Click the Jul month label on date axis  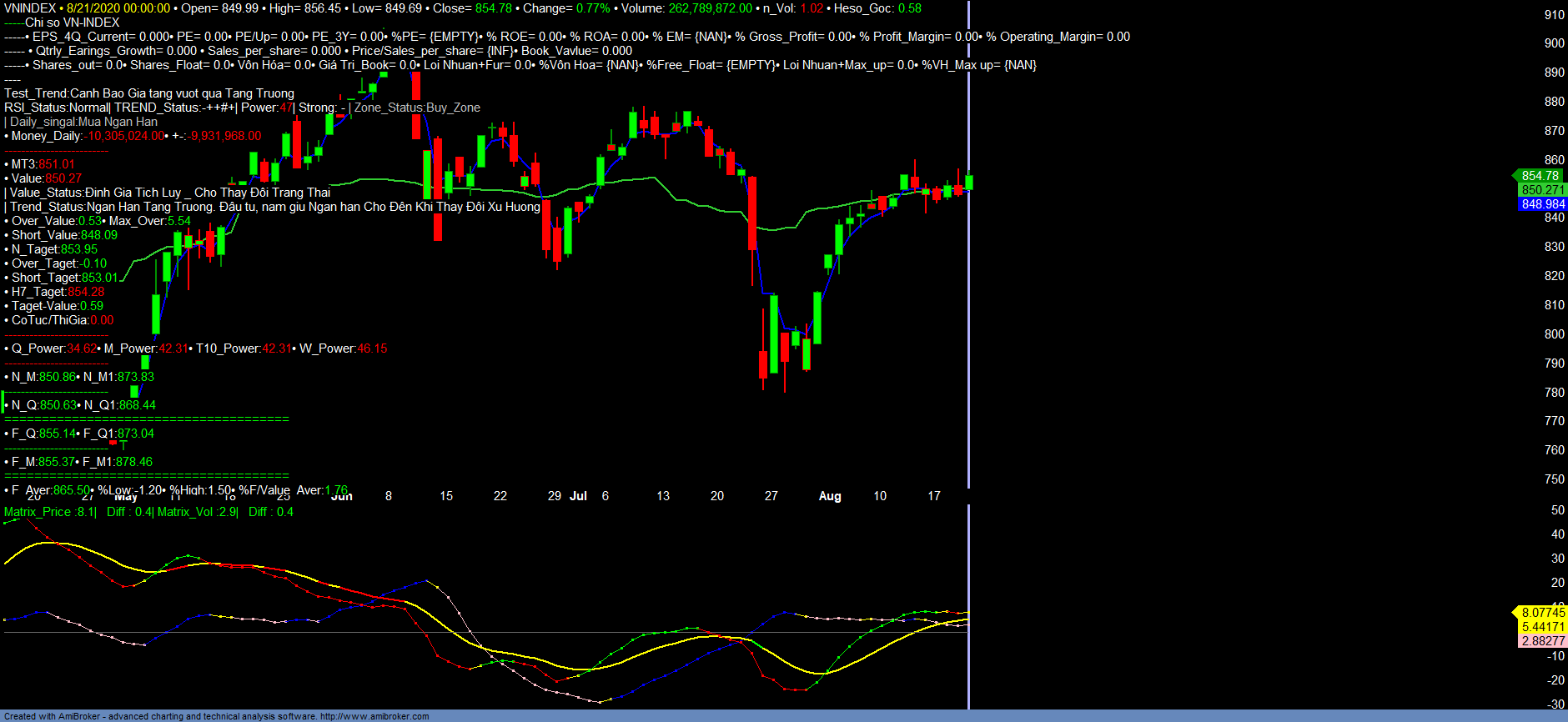(578, 496)
